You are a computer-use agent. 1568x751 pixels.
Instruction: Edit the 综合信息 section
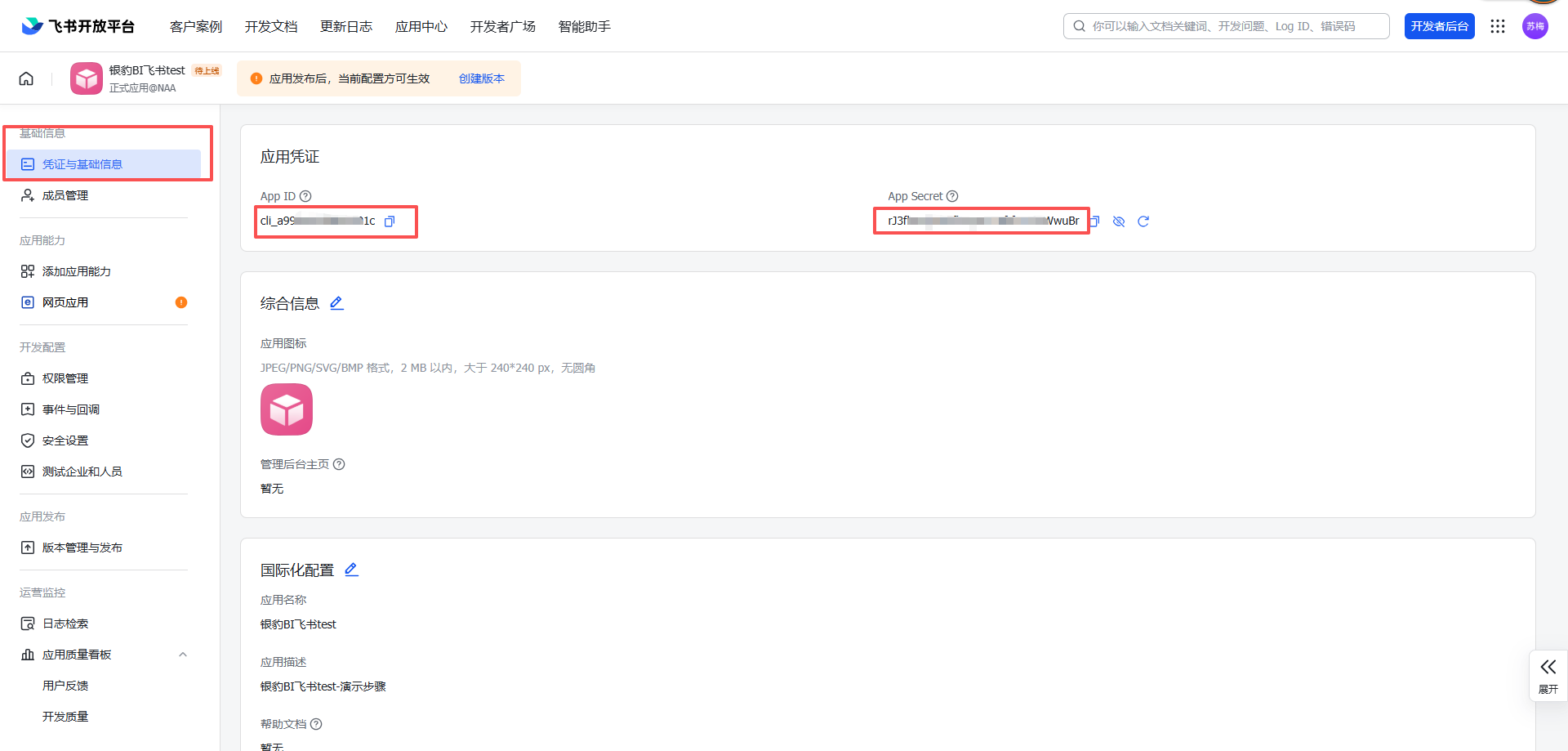coord(336,303)
